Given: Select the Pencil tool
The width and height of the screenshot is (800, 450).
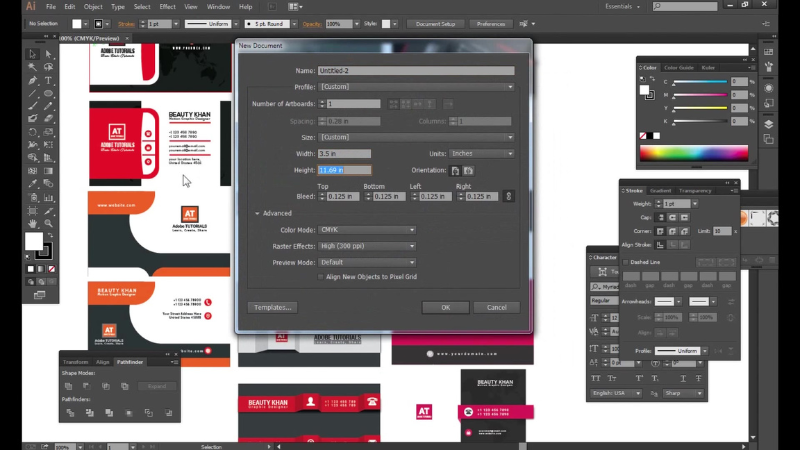Looking at the screenshot, I should click(48, 106).
